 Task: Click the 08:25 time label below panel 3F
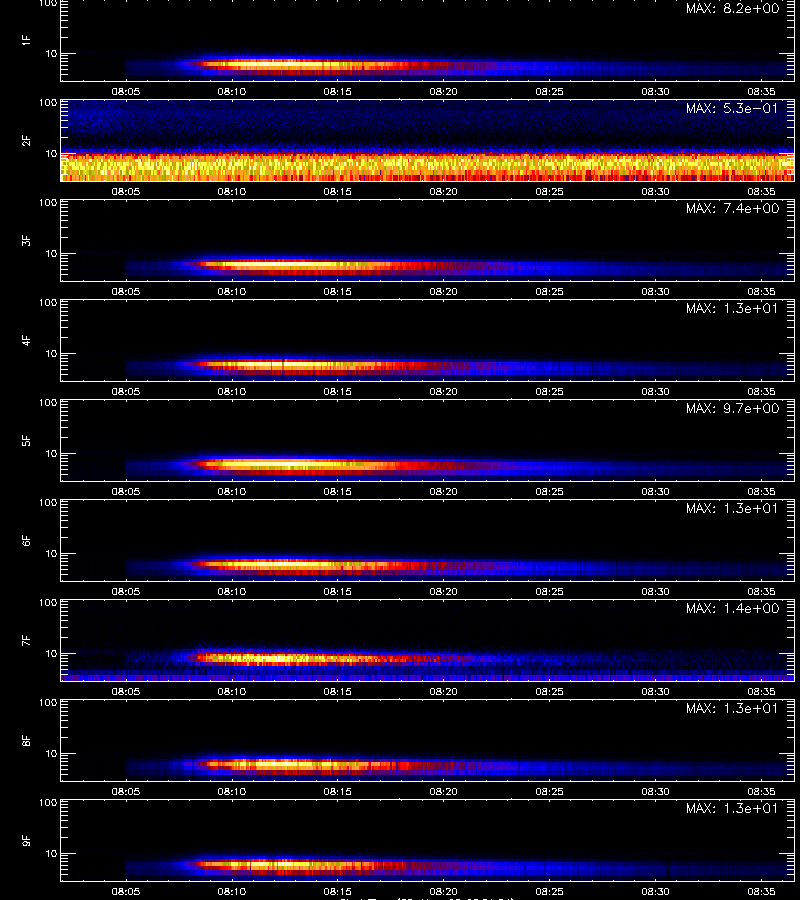(549, 291)
